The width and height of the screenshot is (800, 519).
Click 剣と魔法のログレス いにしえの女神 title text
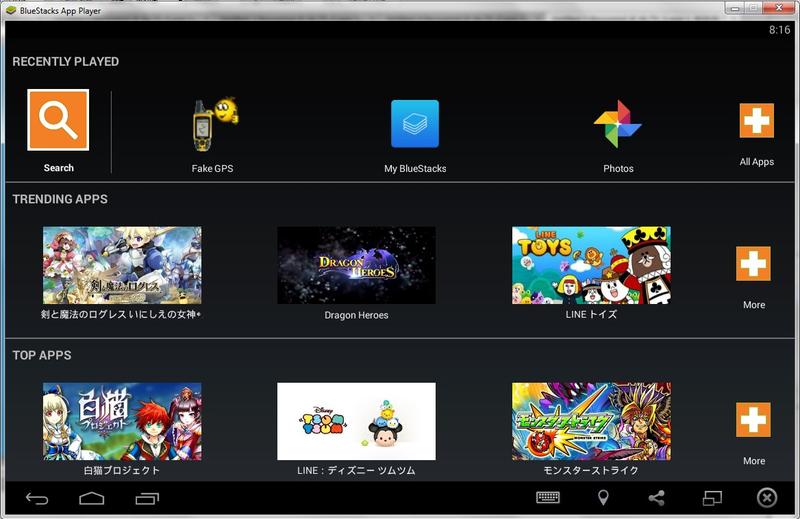tap(121, 314)
